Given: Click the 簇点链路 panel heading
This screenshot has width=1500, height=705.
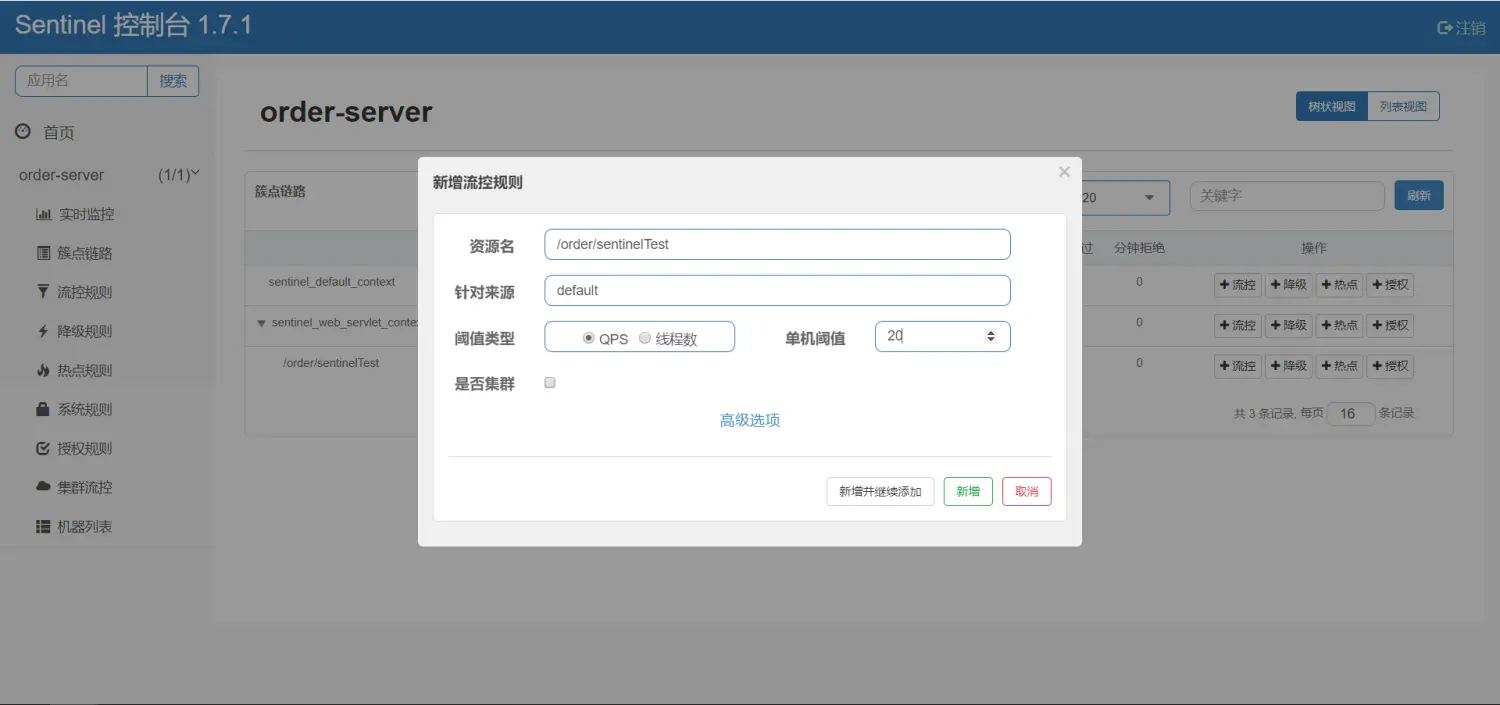Looking at the screenshot, I should [x=281, y=191].
